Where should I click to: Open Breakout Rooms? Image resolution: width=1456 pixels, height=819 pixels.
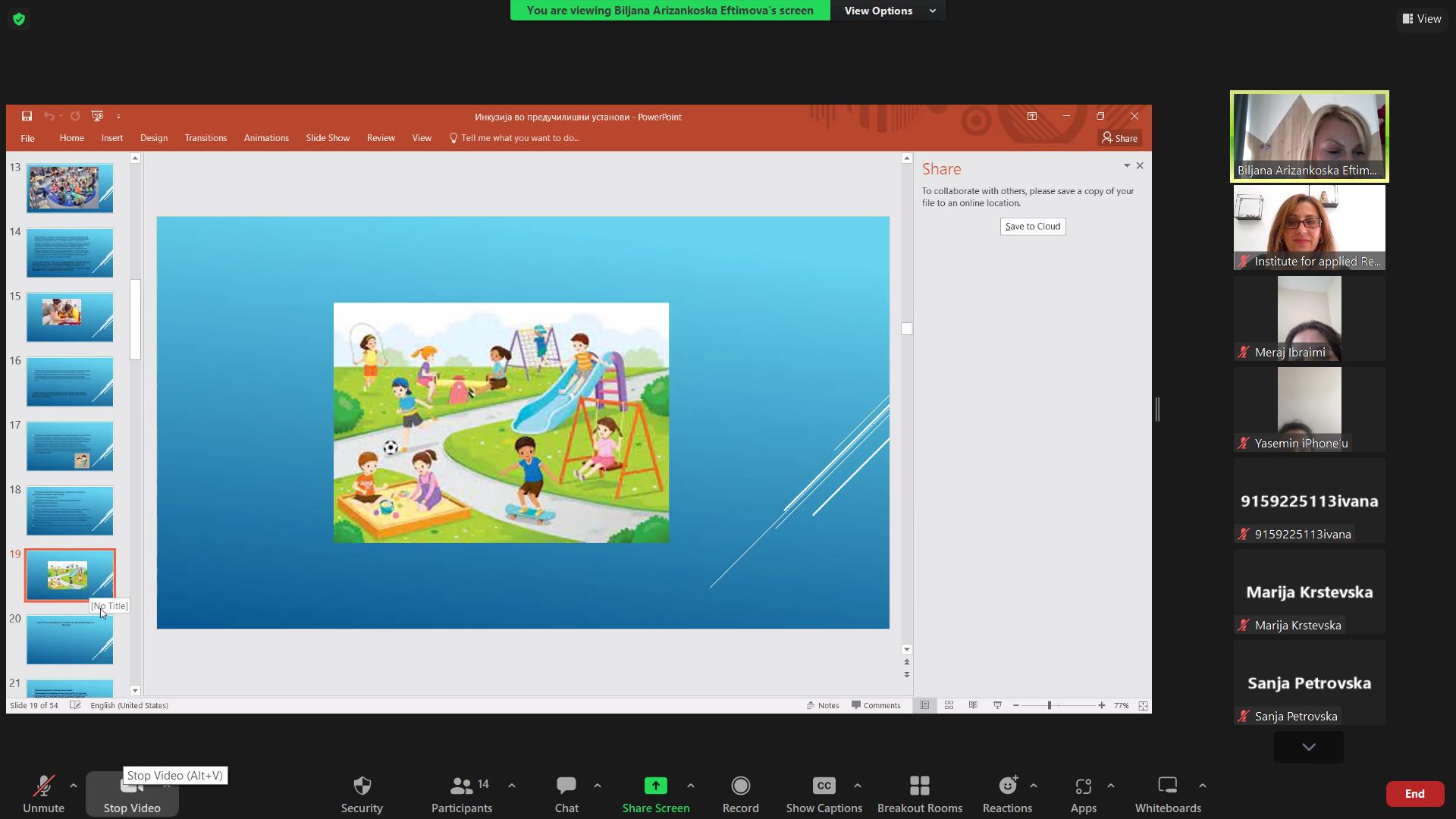(920, 793)
